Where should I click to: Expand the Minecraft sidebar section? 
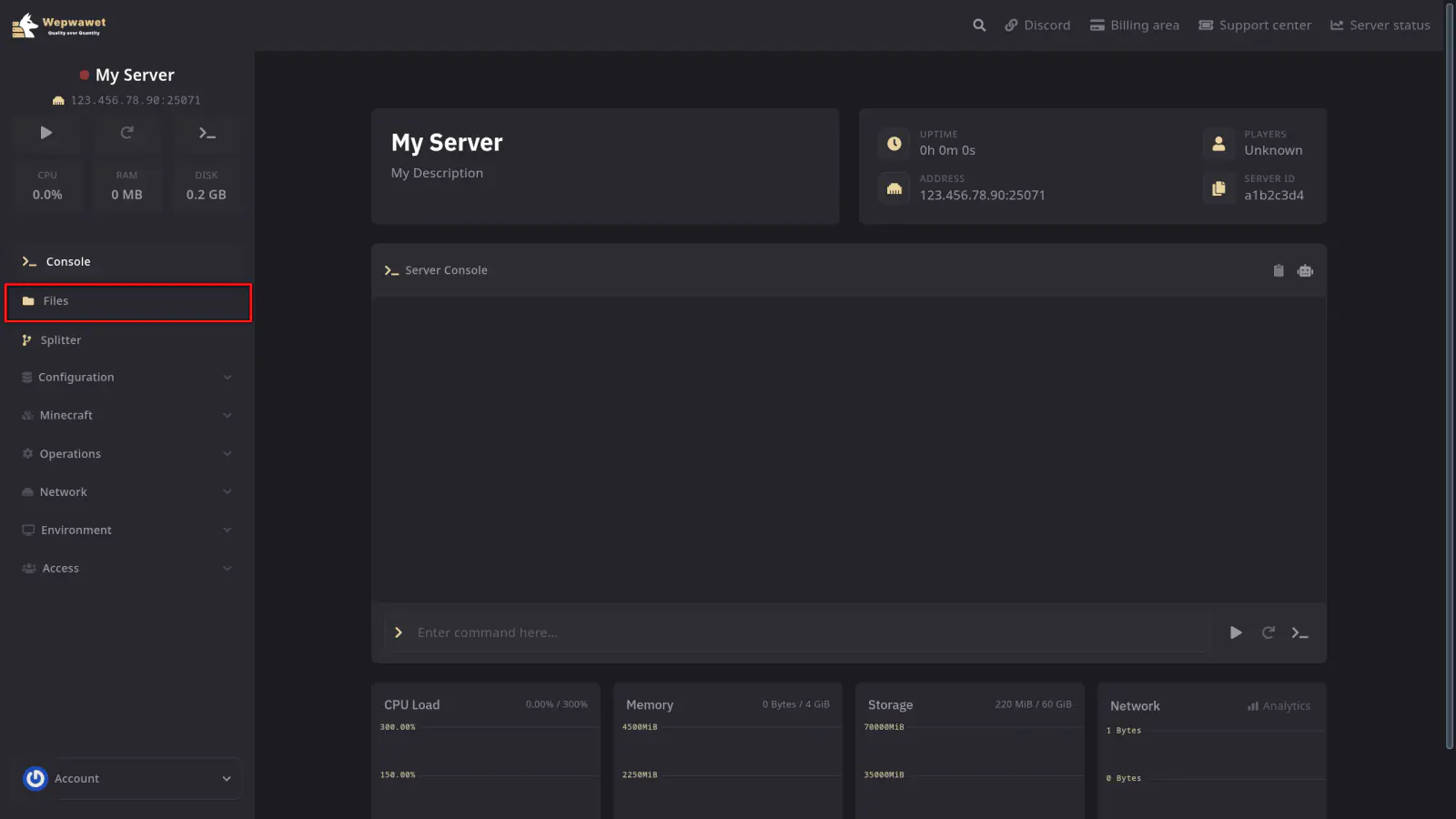pos(127,416)
